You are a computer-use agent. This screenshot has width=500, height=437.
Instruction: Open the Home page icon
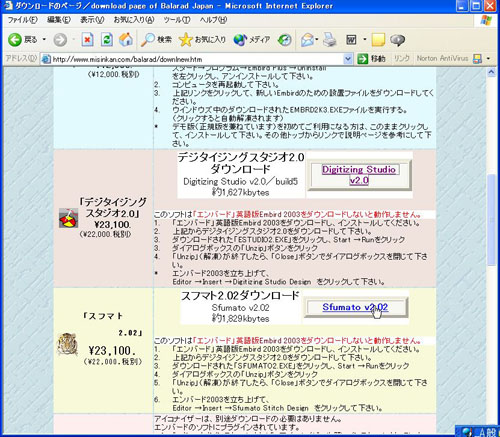tap(126, 40)
